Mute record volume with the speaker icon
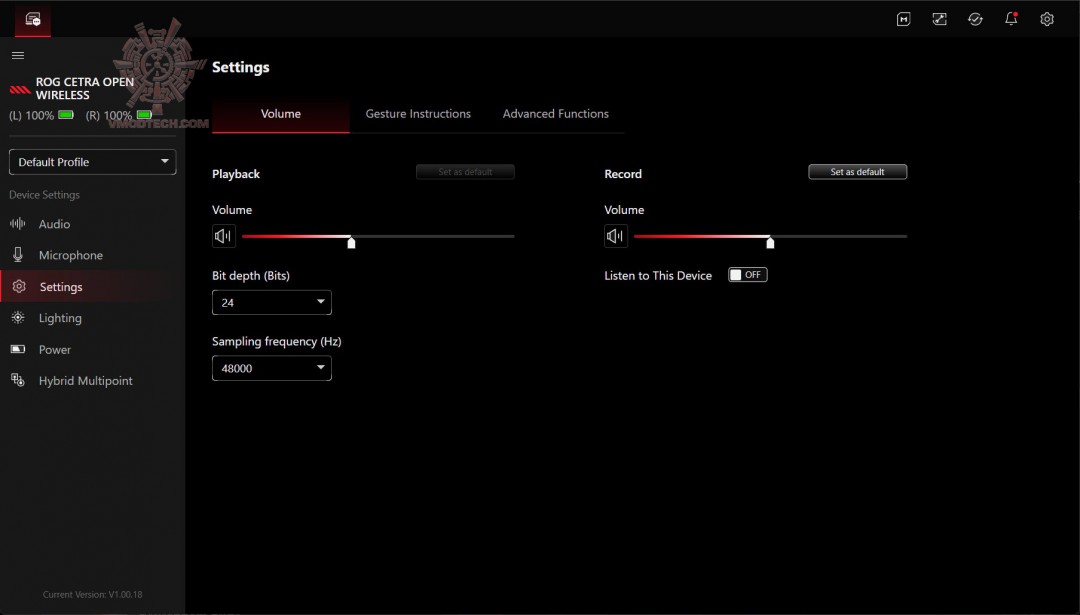This screenshot has width=1080, height=615. pos(616,236)
